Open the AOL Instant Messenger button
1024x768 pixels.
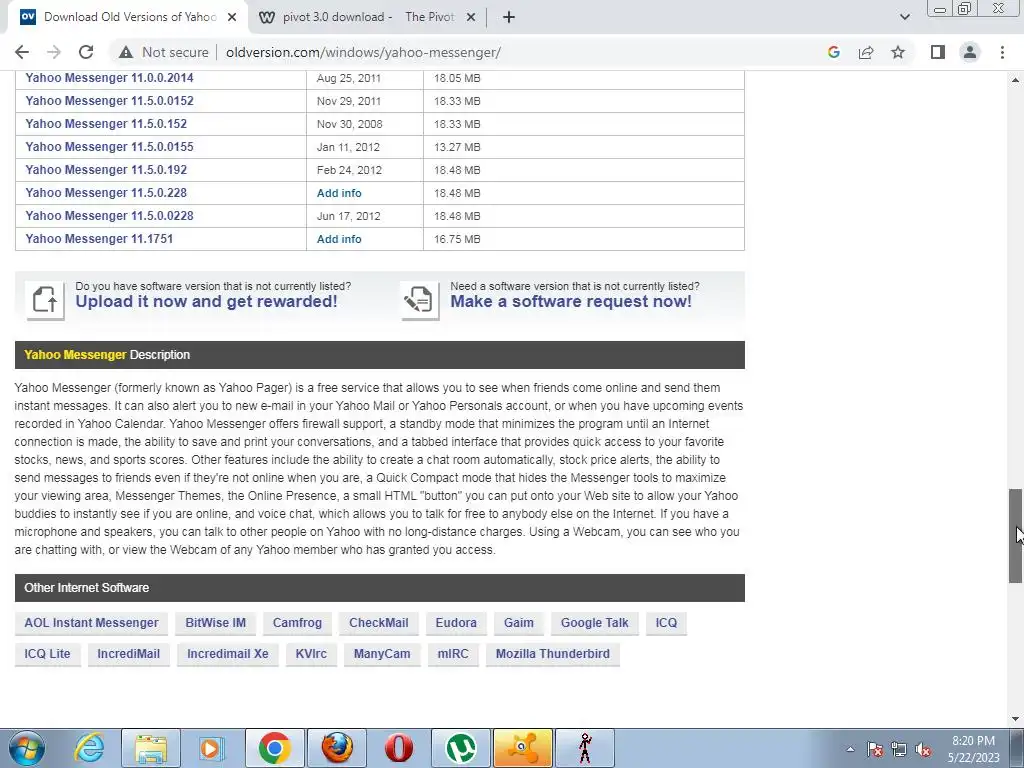pyautogui.click(x=91, y=623)
